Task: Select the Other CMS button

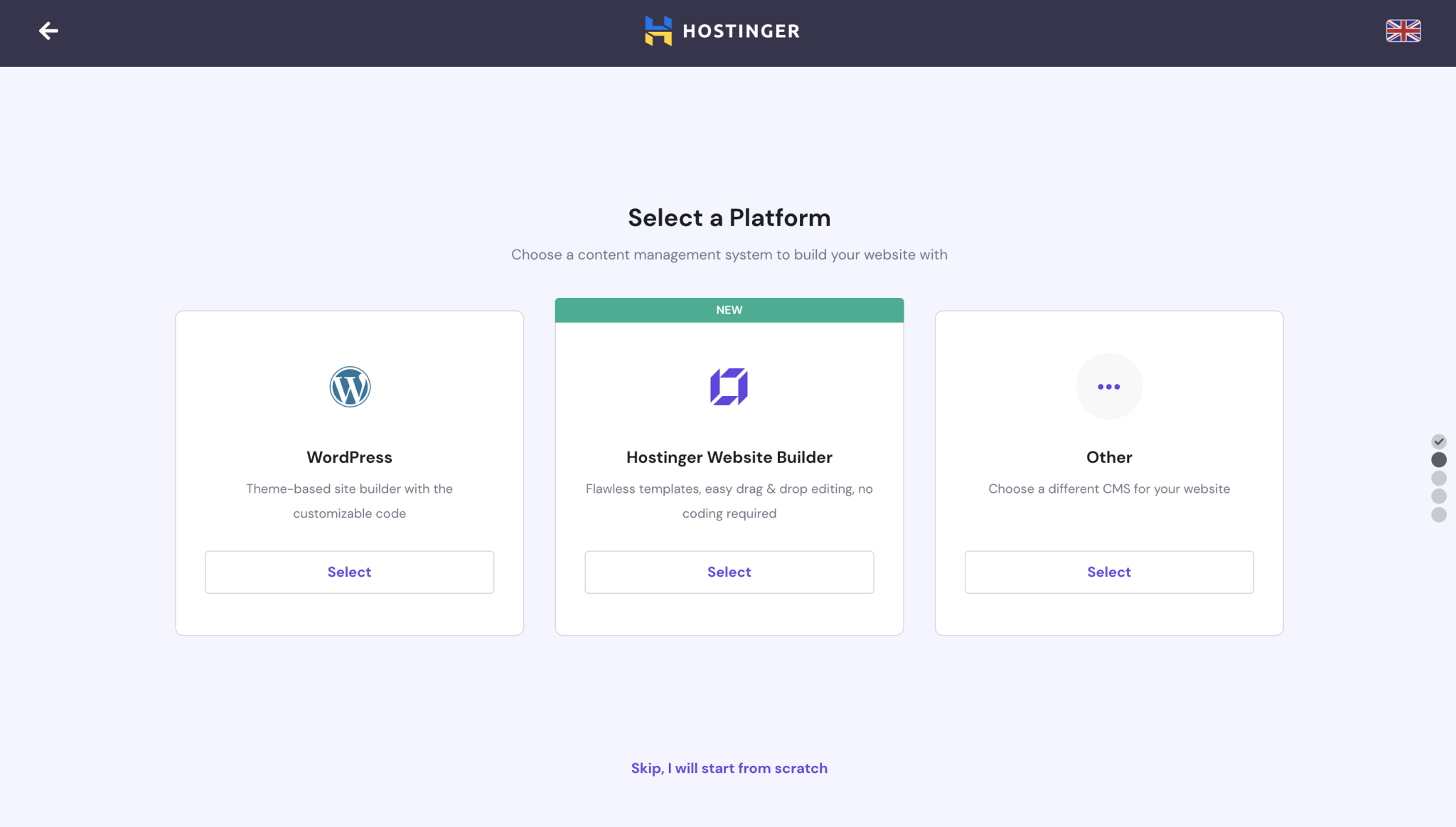Action: [1109, 572]
